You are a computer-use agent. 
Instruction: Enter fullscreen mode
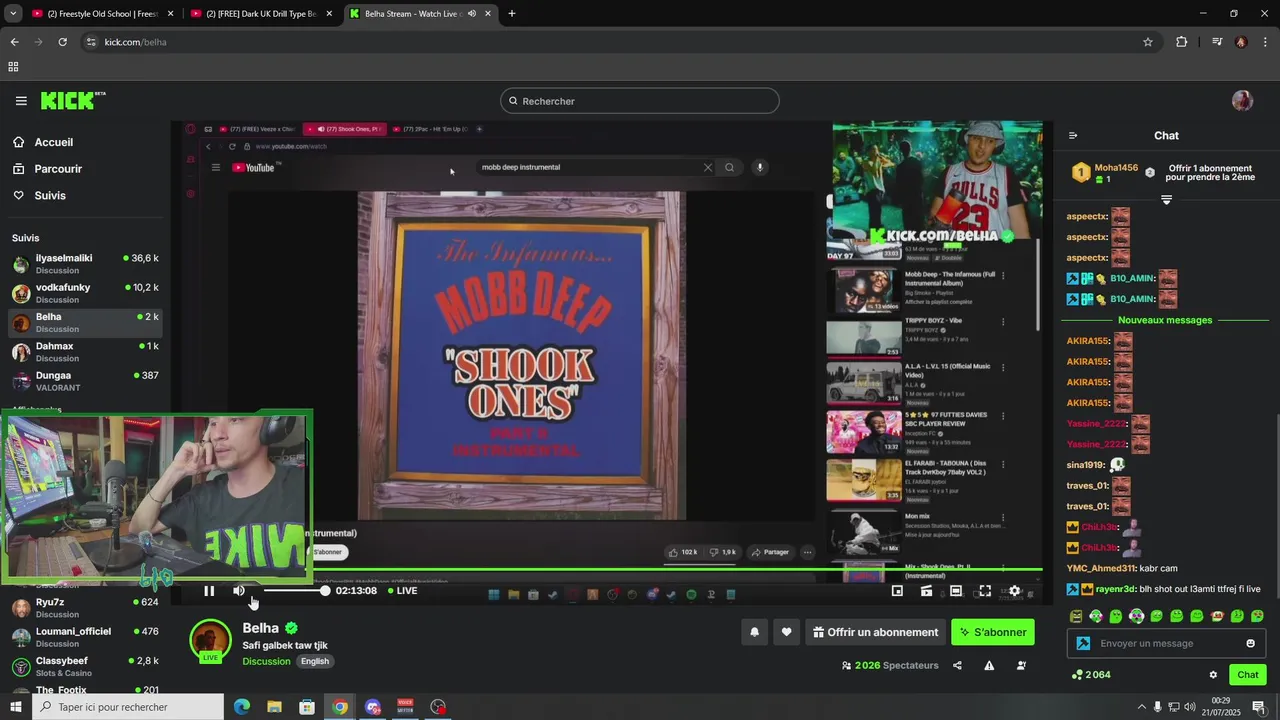coord(985,591)
